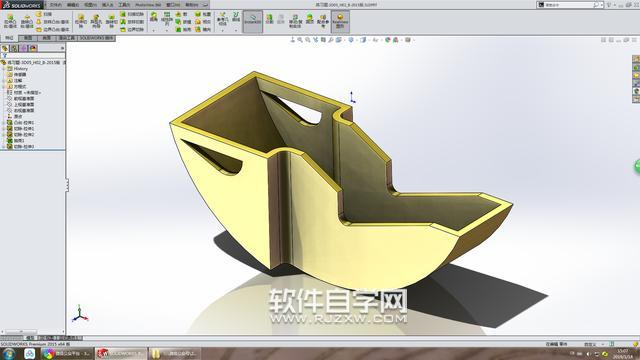Open the FeatureManager design tree tab

[x=5, y=48]
